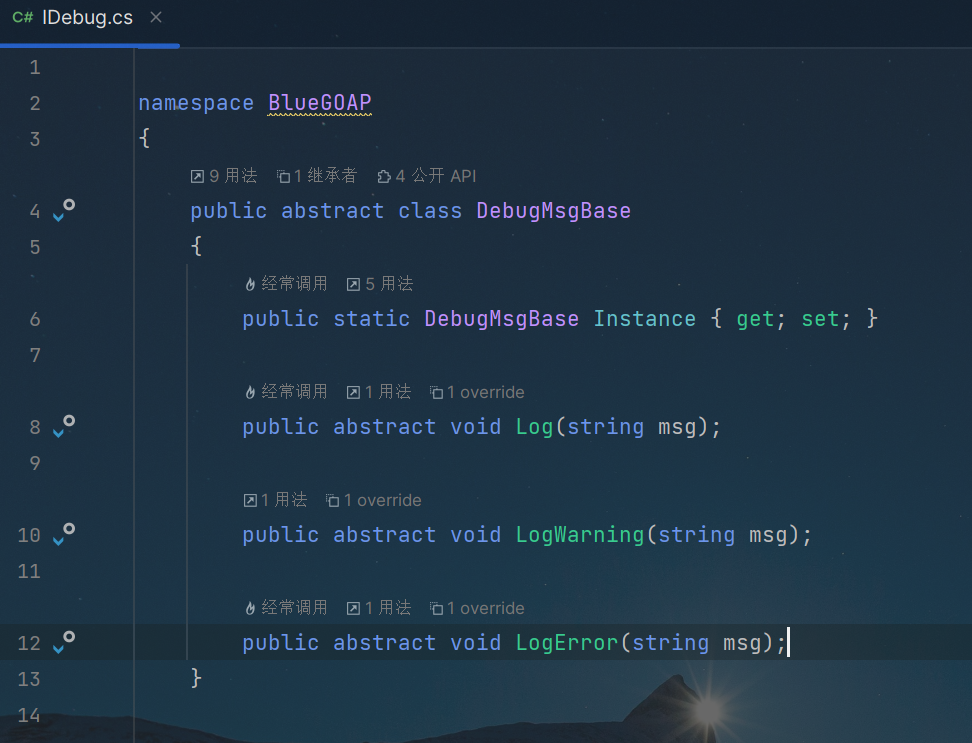Viewport: 972px width, 743px height.
Task: Click '经常调用' hint above the Log method
Action: (286, 392)
